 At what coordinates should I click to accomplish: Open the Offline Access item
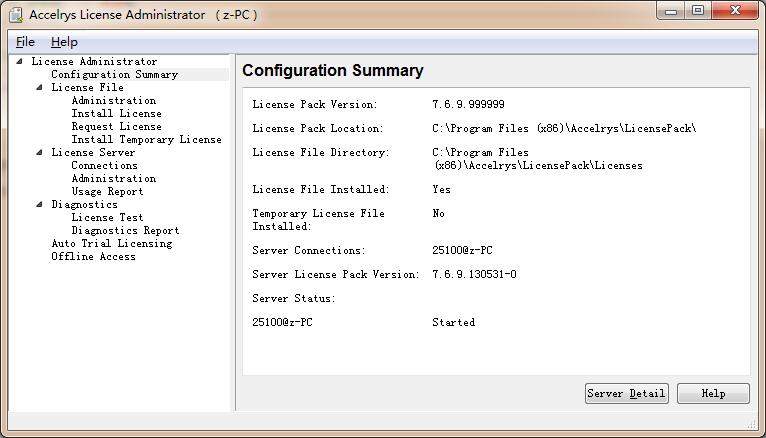click(x=93, y=257)
